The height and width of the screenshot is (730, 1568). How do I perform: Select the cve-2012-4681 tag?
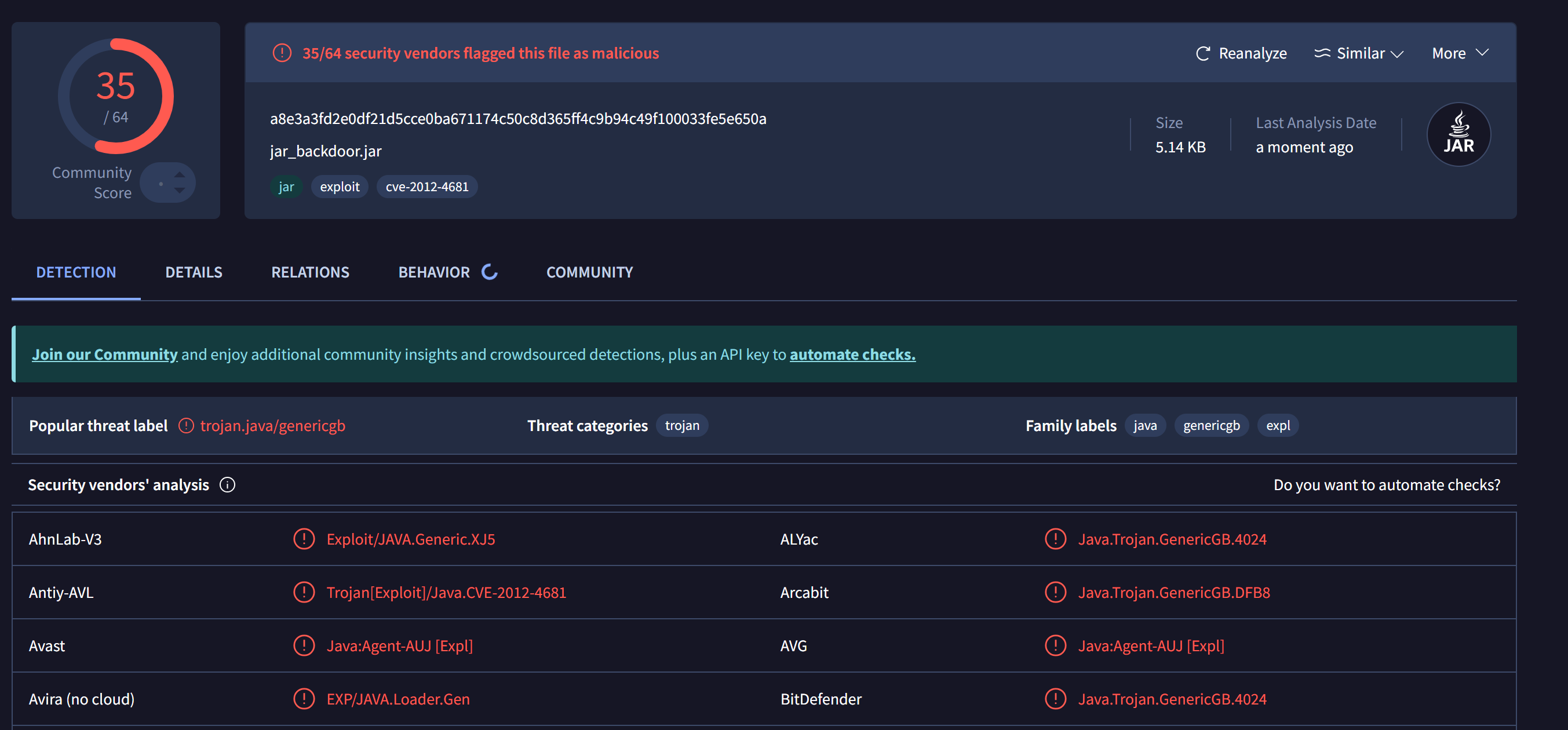(x=426, y=187)
